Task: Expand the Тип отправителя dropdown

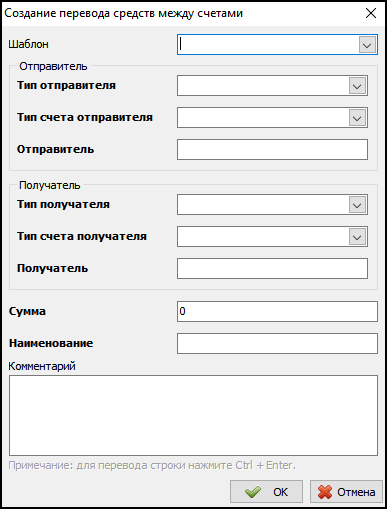Action: coord(357,86)
